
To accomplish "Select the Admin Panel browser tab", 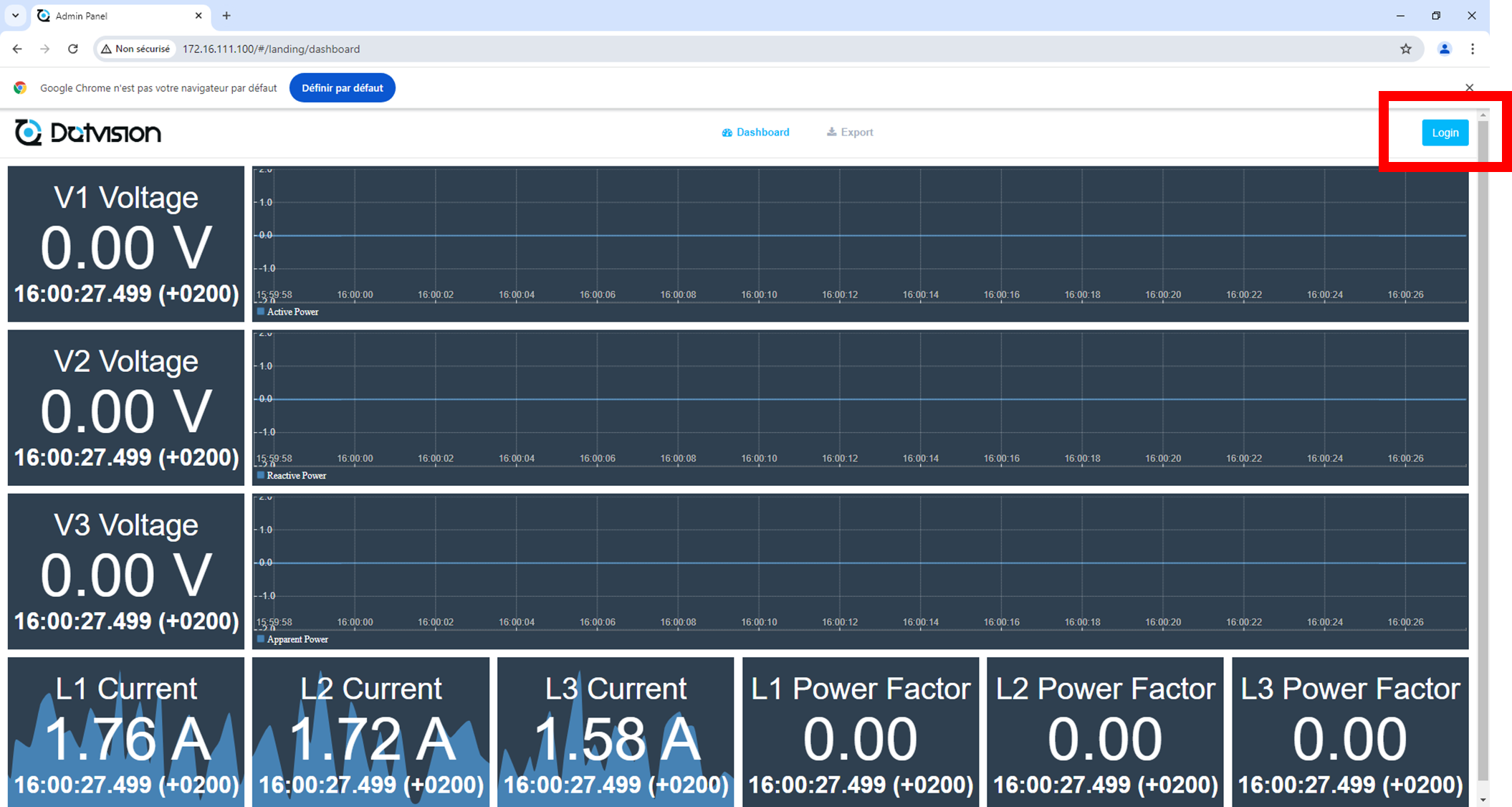I will coord(120,16).
